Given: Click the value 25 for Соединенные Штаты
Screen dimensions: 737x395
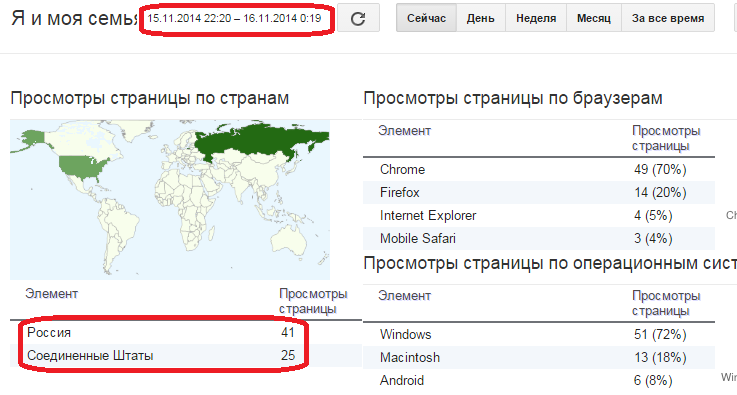Looking at the screenshot, I should click(x=288, y=356).
